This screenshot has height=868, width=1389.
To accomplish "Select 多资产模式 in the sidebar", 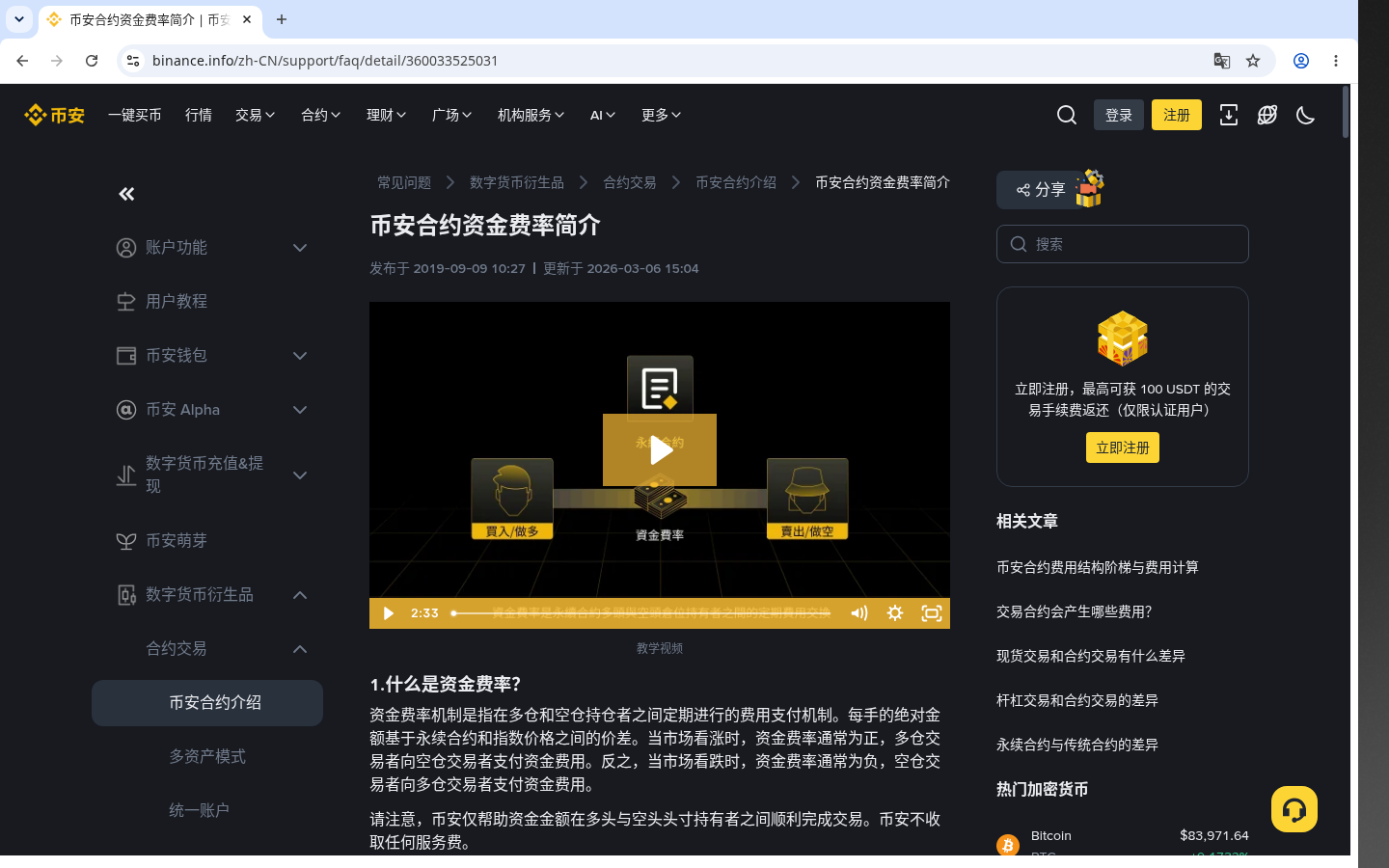I will coord(207,757).
